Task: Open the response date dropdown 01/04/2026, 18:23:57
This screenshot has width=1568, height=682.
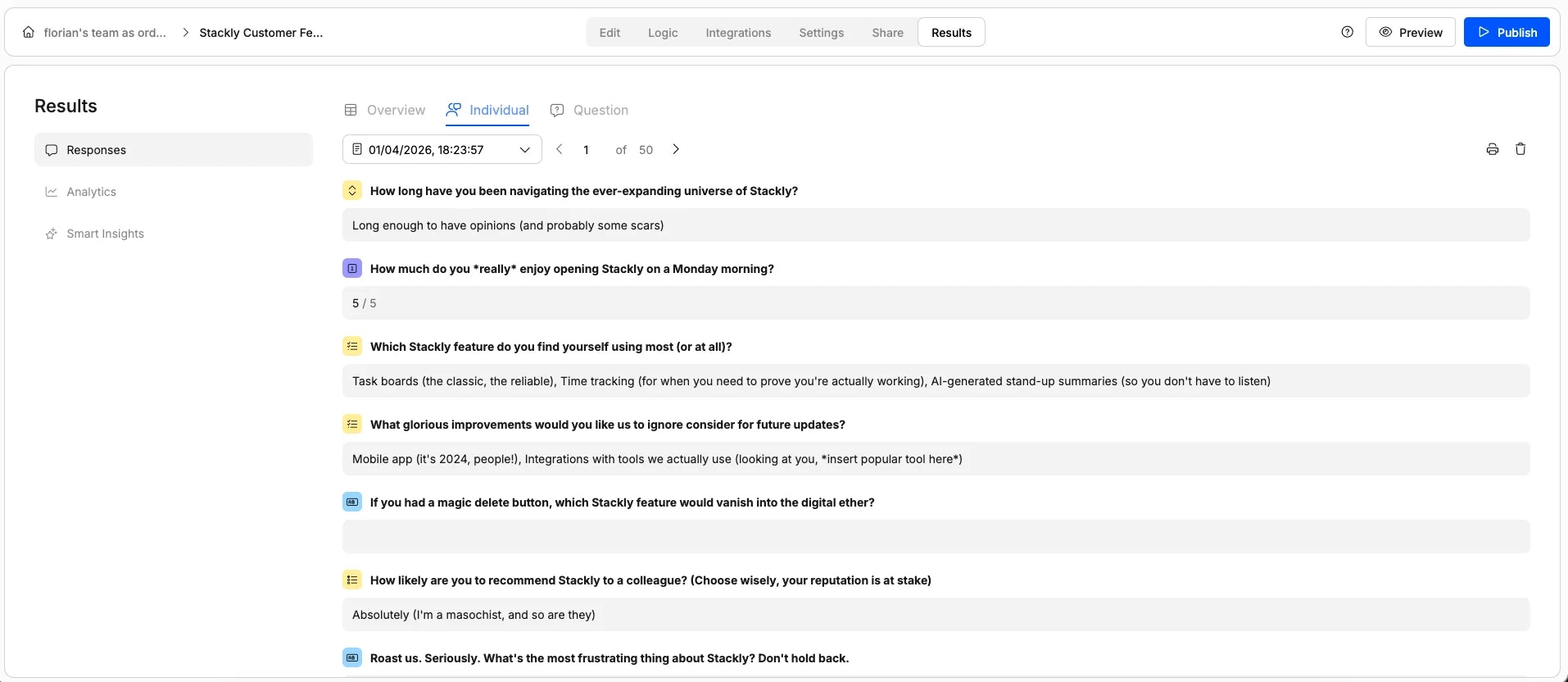Action: click(442, 149)
